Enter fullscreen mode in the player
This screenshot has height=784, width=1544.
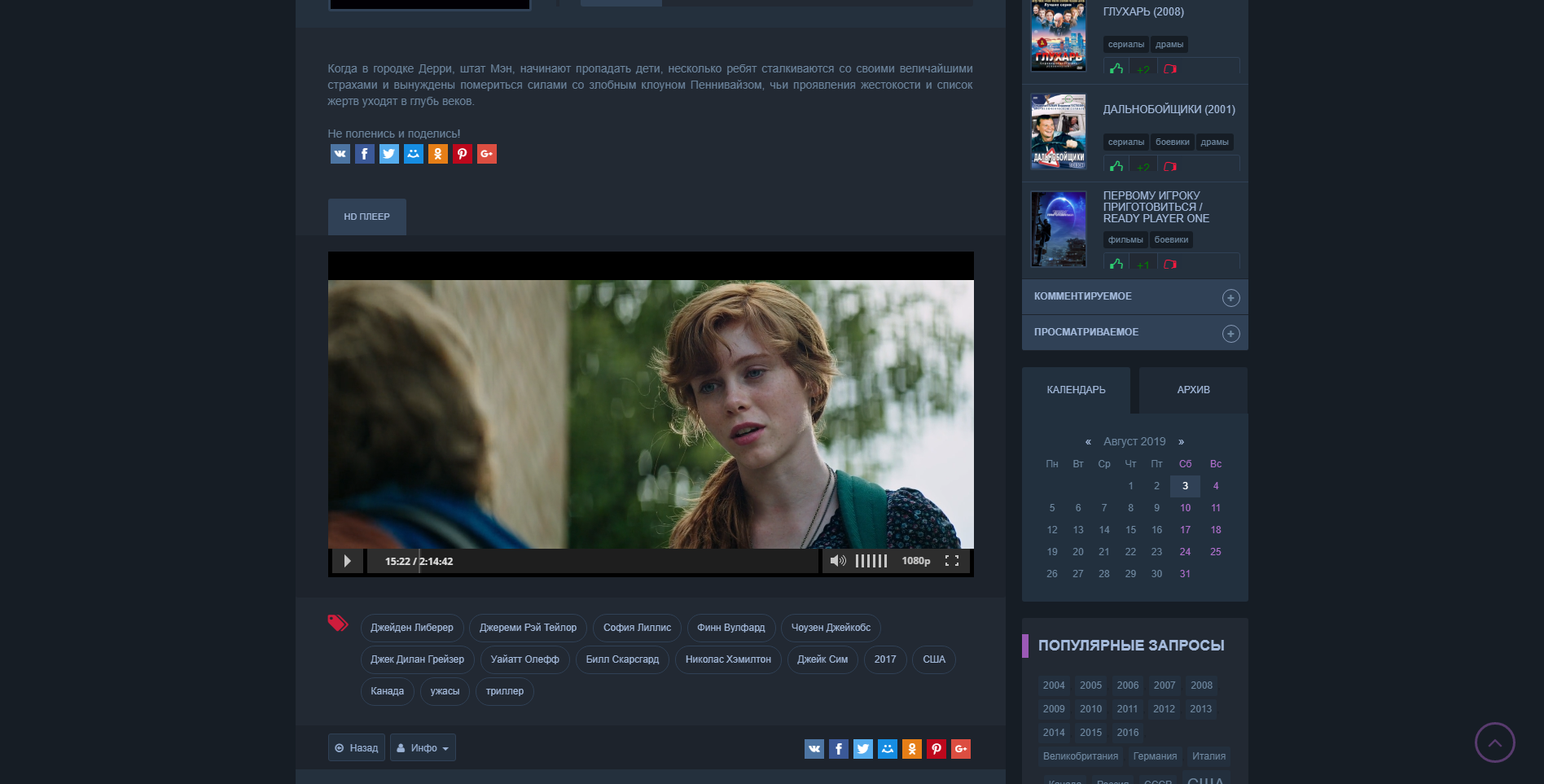pyautogui.click(x=951, y=561)
